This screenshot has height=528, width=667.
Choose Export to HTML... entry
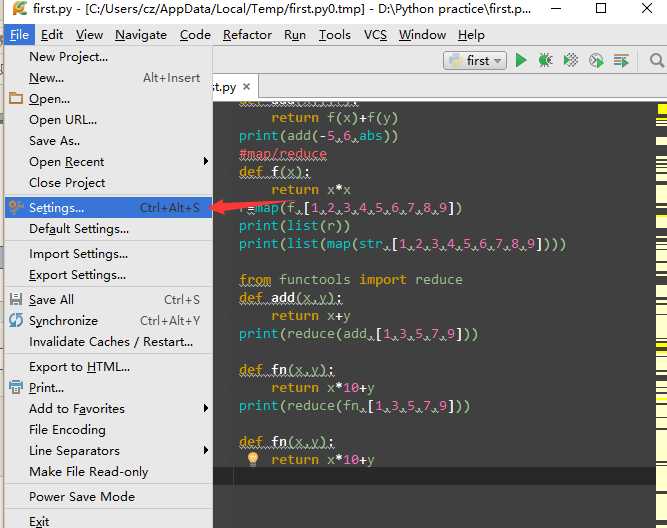108,366
